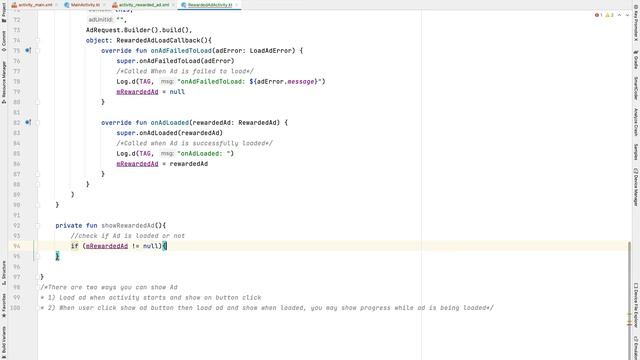
Task: Click 'Called When Ad is failed to load' comment
Action: point(185,71)
